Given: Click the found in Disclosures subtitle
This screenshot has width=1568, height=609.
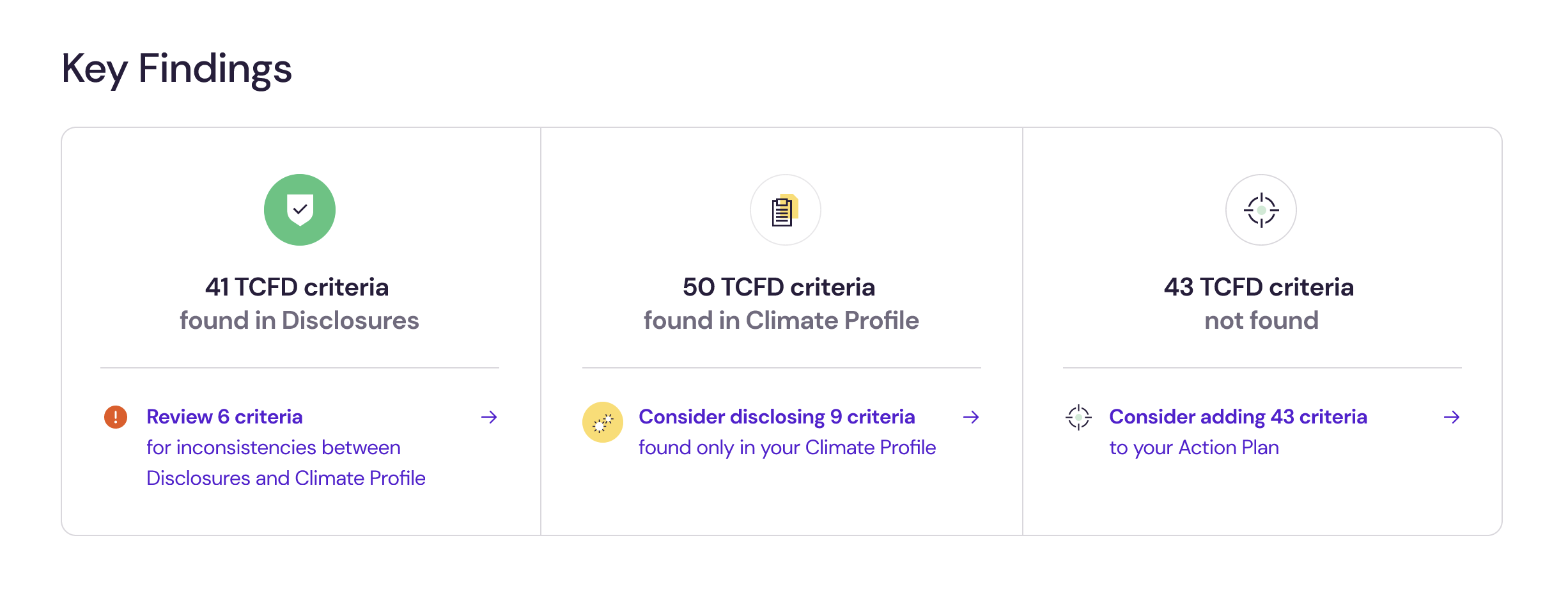Looking at the screenshot, I should click(299, 320).
